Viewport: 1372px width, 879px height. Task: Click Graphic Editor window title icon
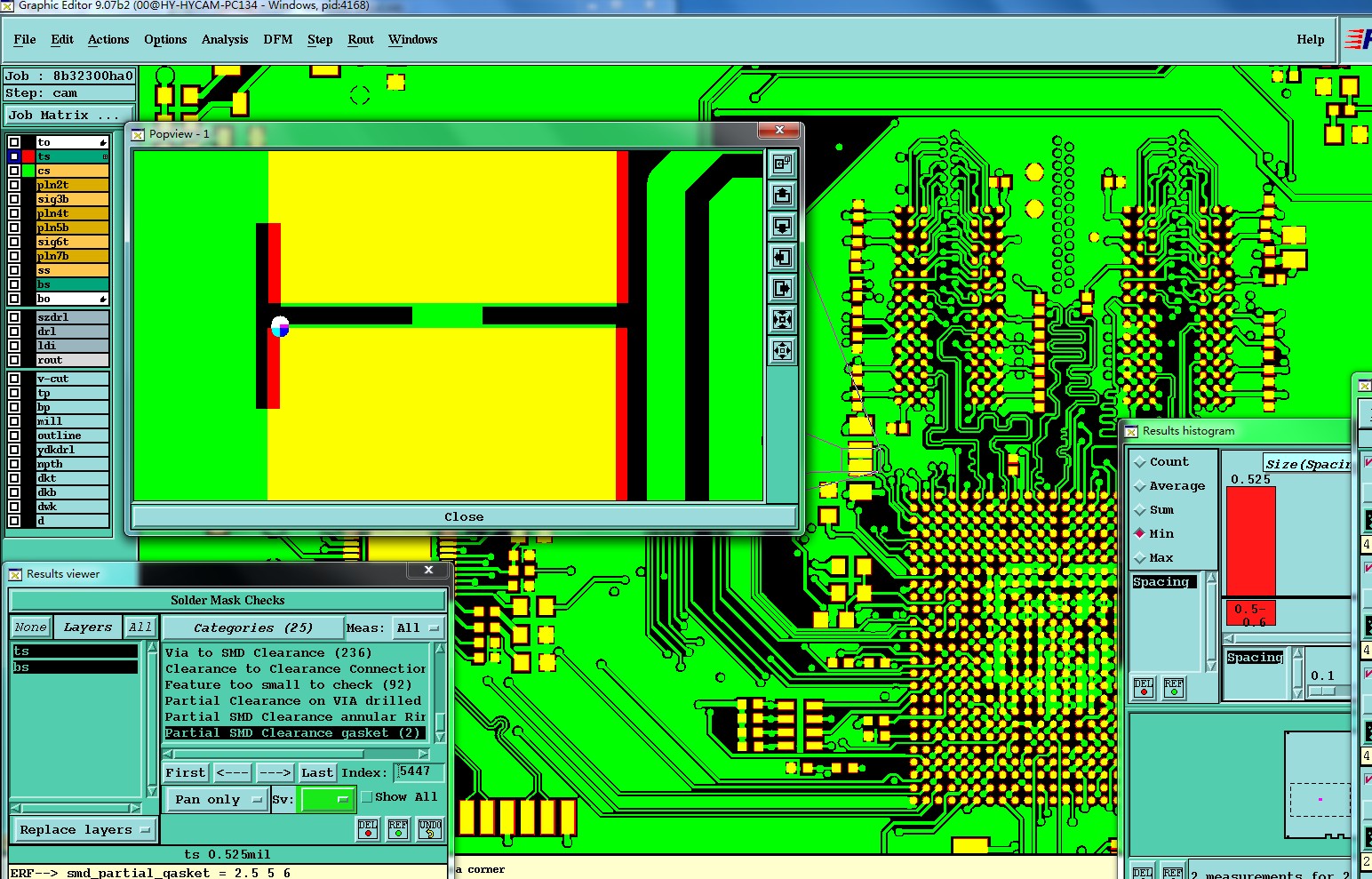(7, 5)
